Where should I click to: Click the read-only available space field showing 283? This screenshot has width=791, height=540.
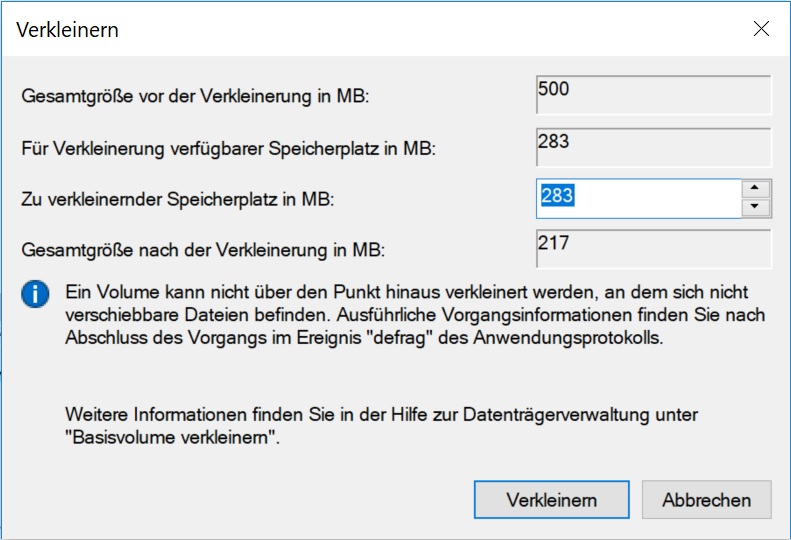[x=653, y=146]
